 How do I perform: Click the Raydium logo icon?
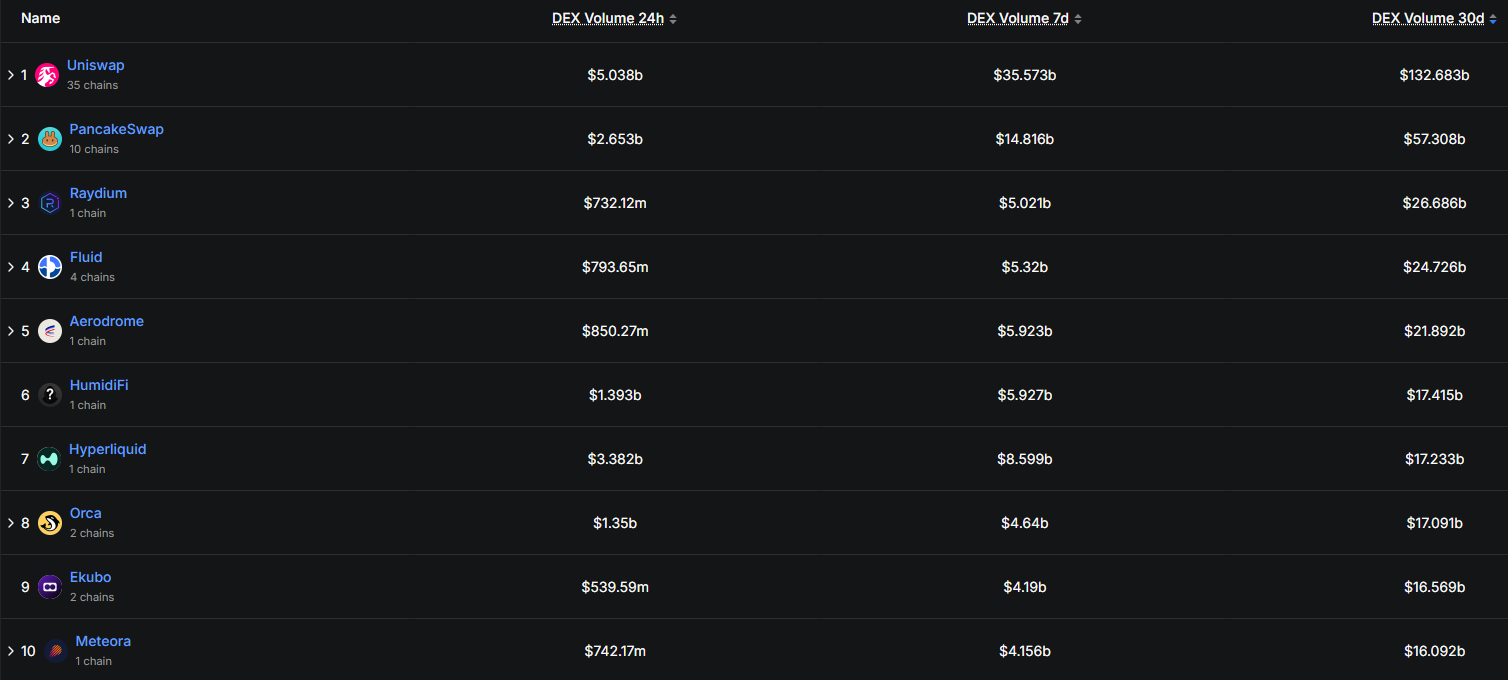point(50,203)
